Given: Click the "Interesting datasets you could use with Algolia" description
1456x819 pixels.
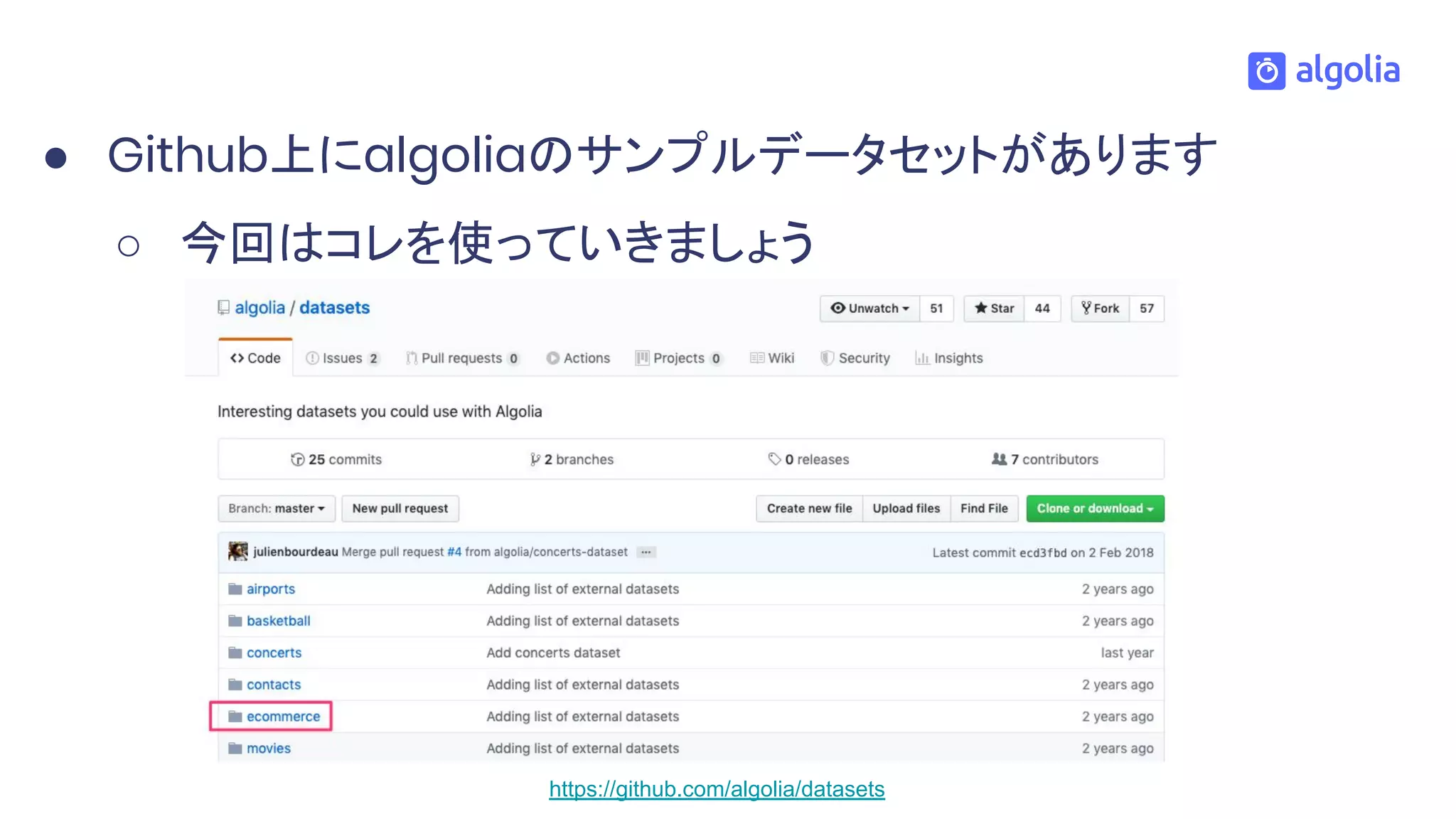Looking at the screenshot, I should click(380, 412).
